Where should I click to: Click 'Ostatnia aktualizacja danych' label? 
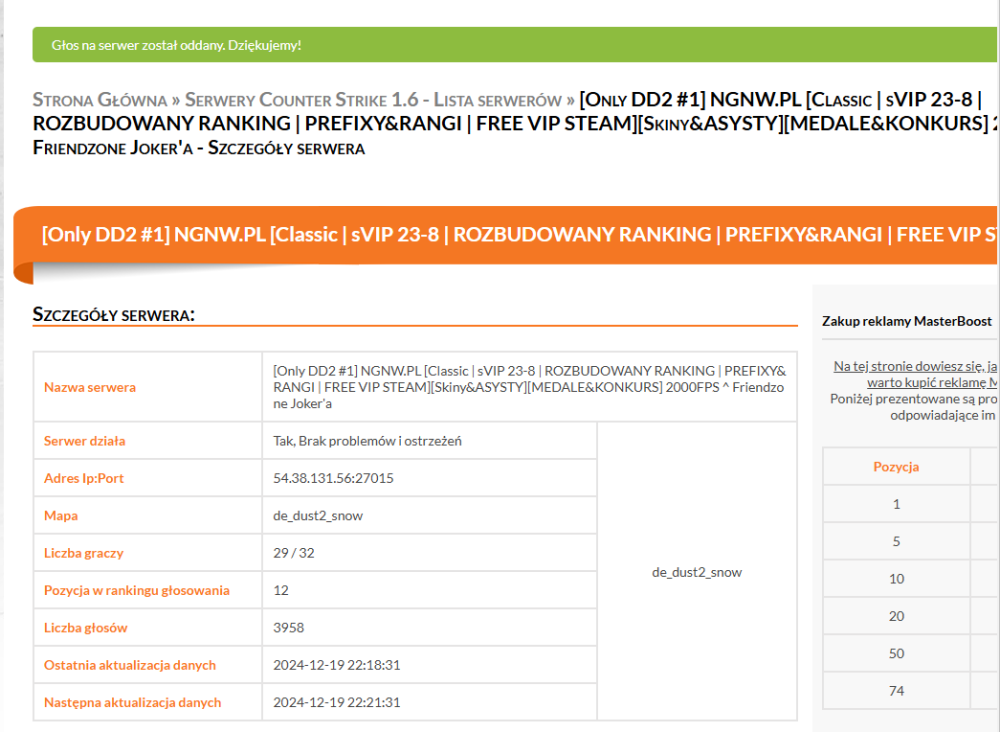(x=129, y=665)
